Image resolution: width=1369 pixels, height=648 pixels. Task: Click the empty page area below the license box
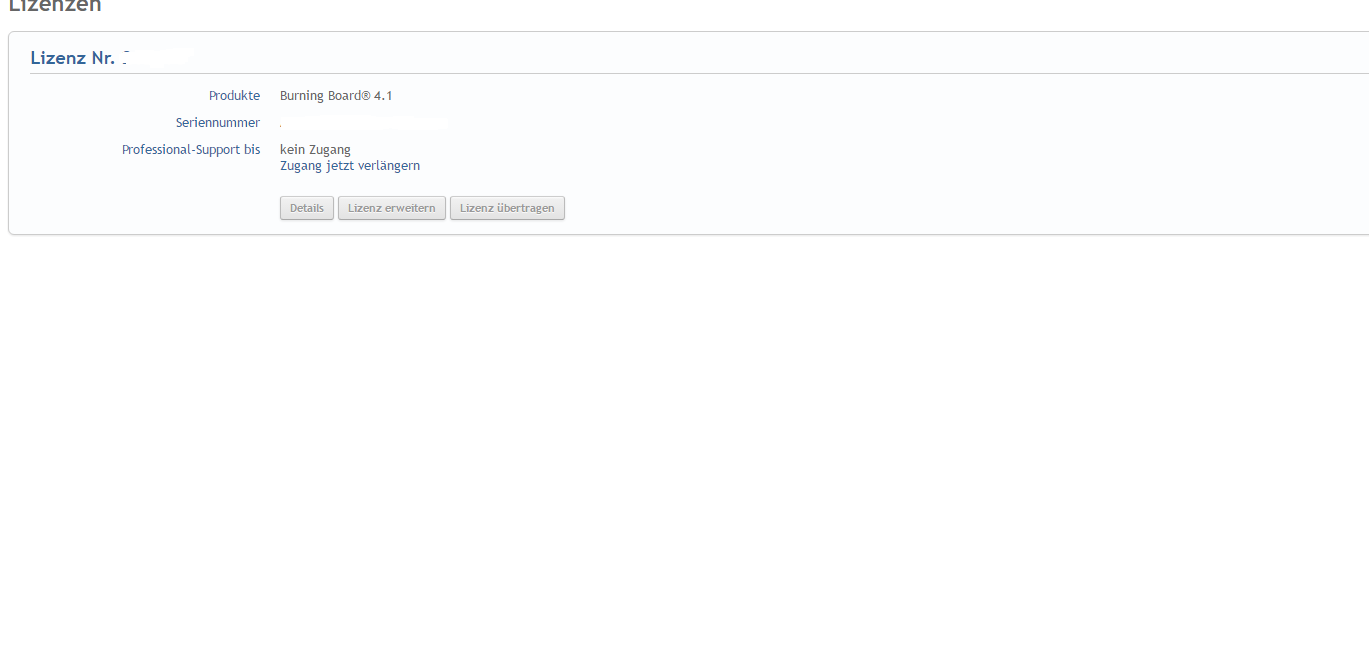684,440
